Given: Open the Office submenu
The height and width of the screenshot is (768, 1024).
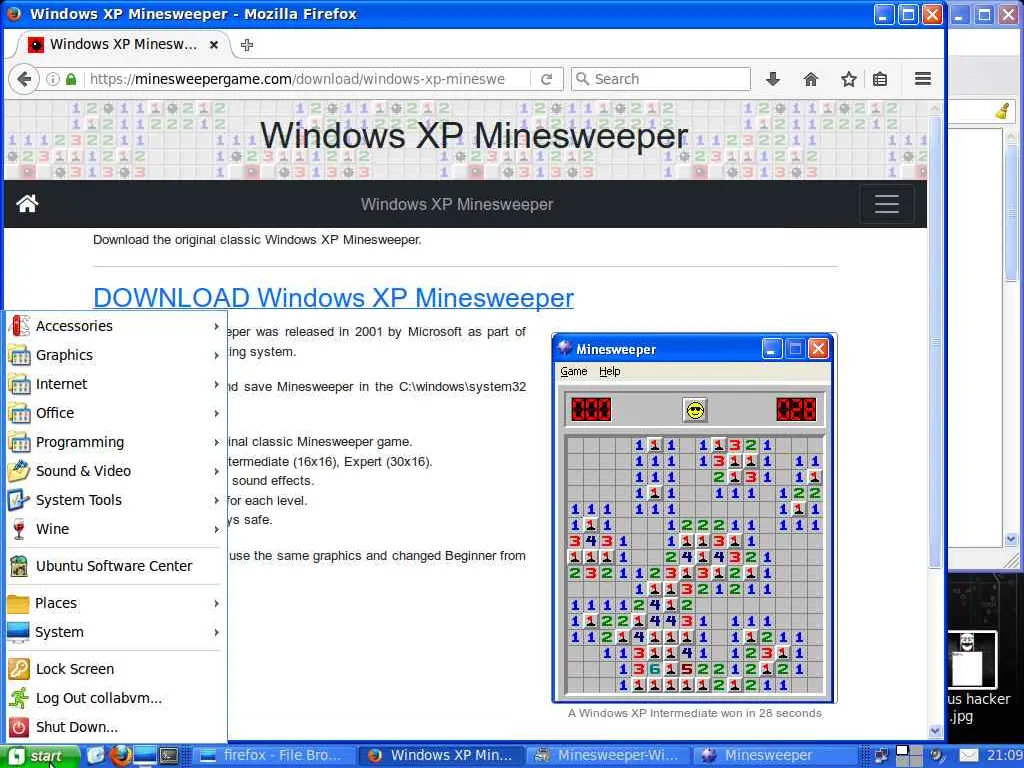Looking at the screenshot, I should click(116, 413).
